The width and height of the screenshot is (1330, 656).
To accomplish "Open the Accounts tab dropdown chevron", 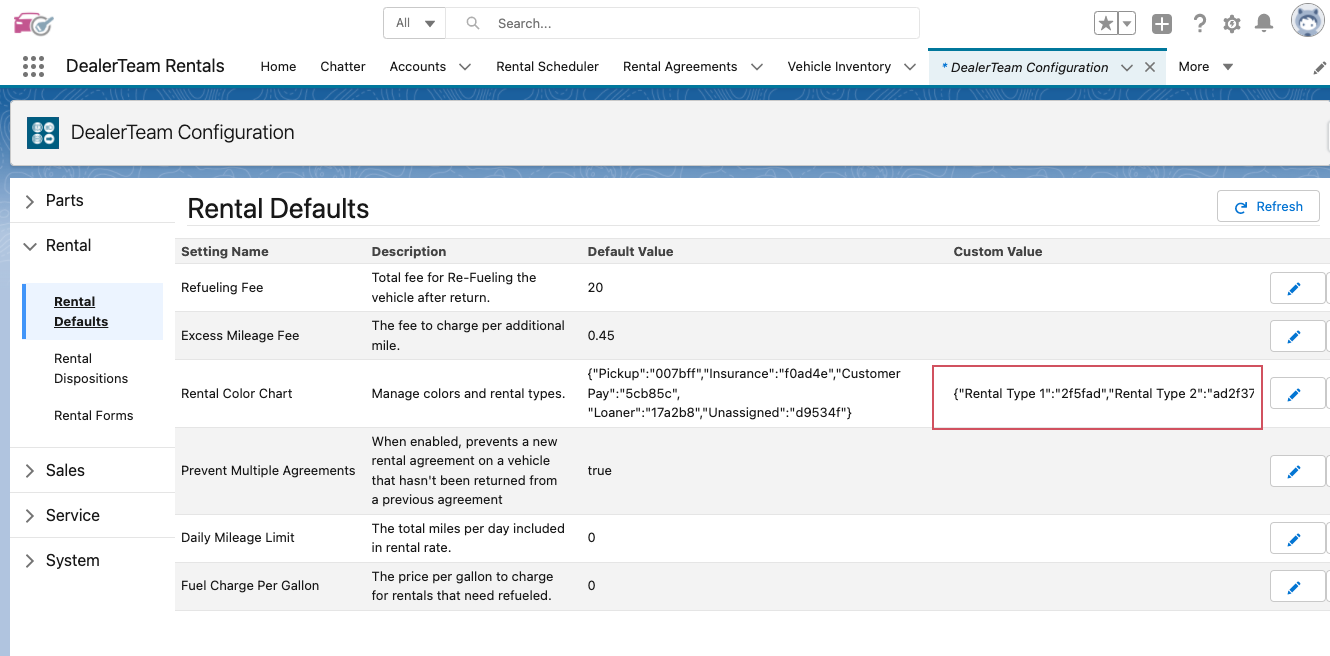I will click(x=465, y=67).
